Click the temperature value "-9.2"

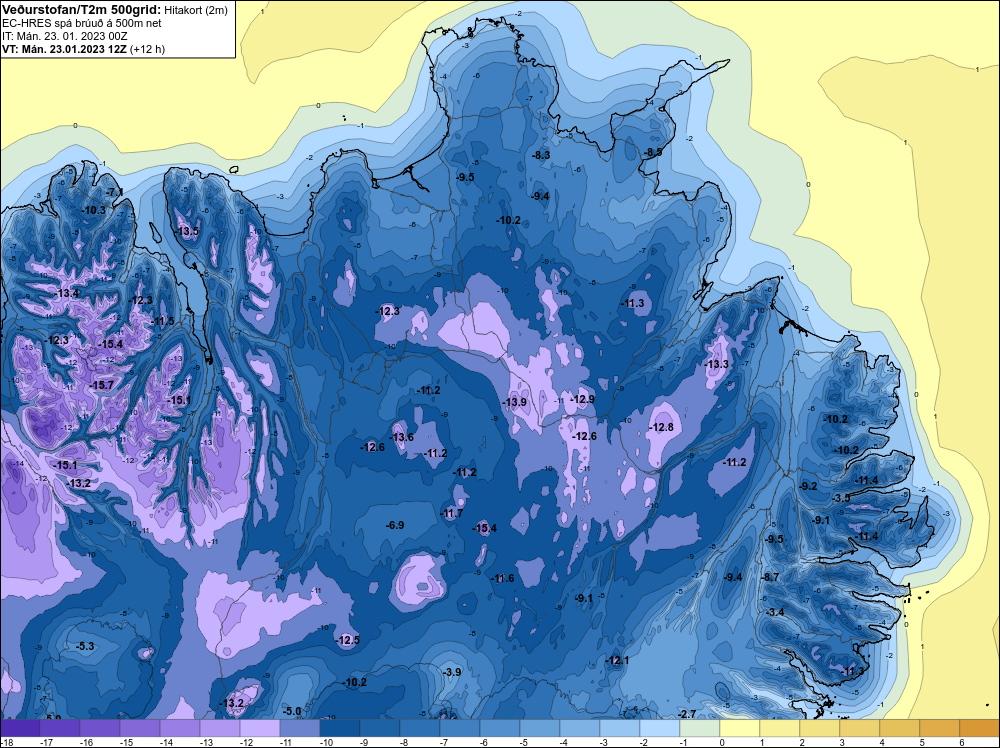[808, 486]
